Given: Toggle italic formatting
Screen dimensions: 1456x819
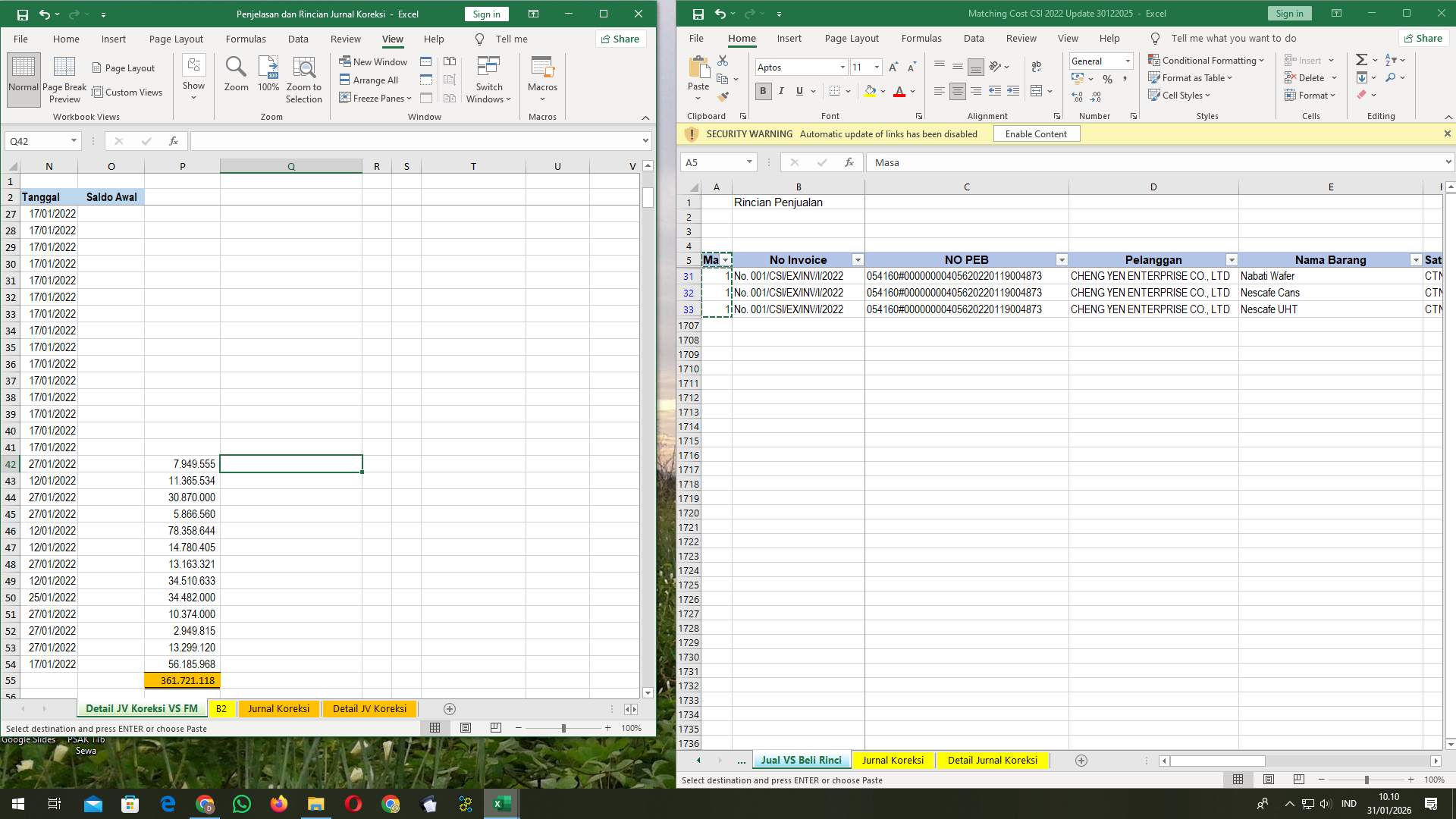Looking at the screenshot, I should click(x=781, y=91).
